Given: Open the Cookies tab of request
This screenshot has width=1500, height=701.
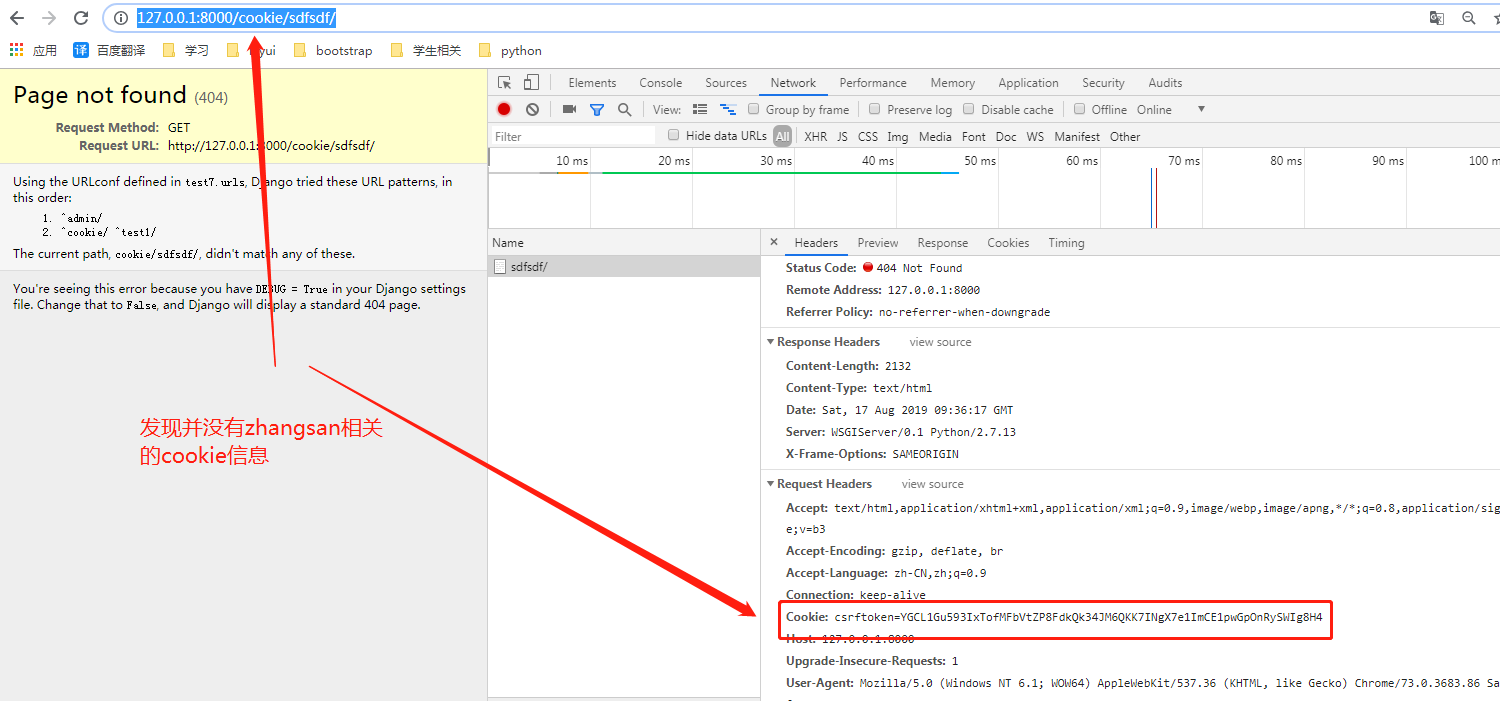Looking at the screenshot, I should point(1008,243).
